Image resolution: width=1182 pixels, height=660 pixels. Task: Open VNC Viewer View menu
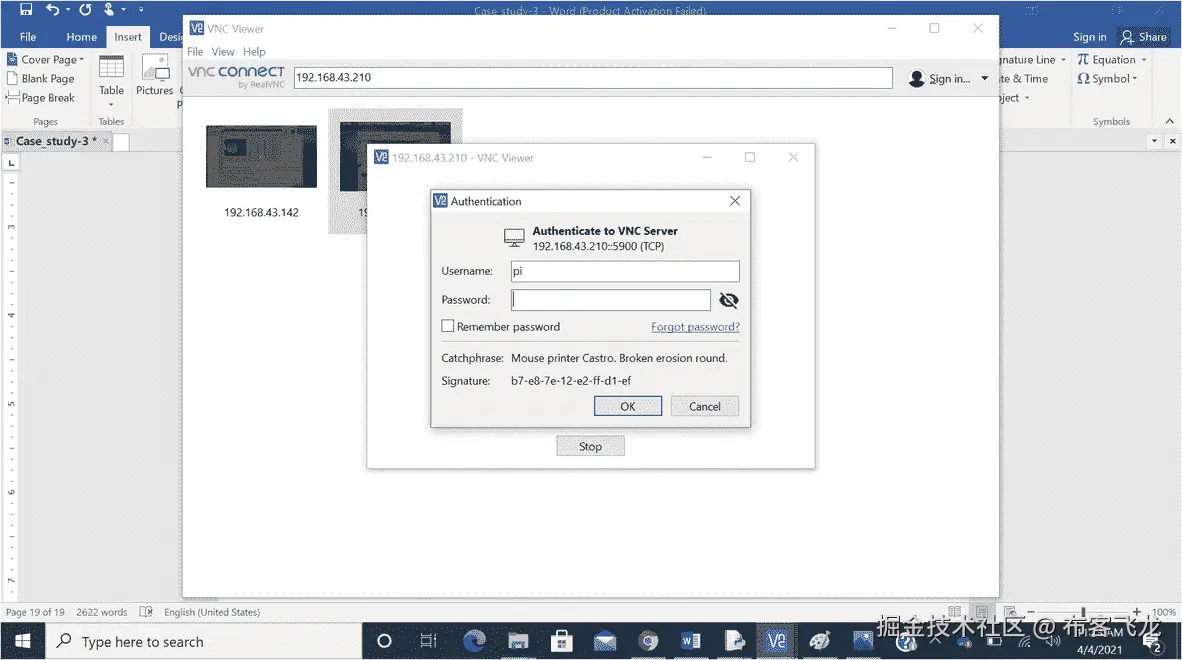click(222, 51)
